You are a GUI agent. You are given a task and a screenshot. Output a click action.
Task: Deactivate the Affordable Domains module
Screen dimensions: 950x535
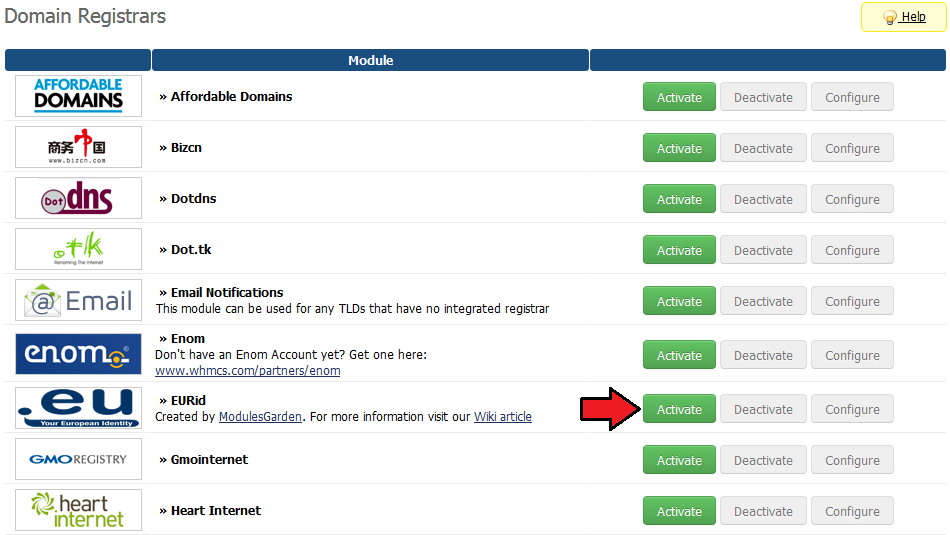click(763, 97)
